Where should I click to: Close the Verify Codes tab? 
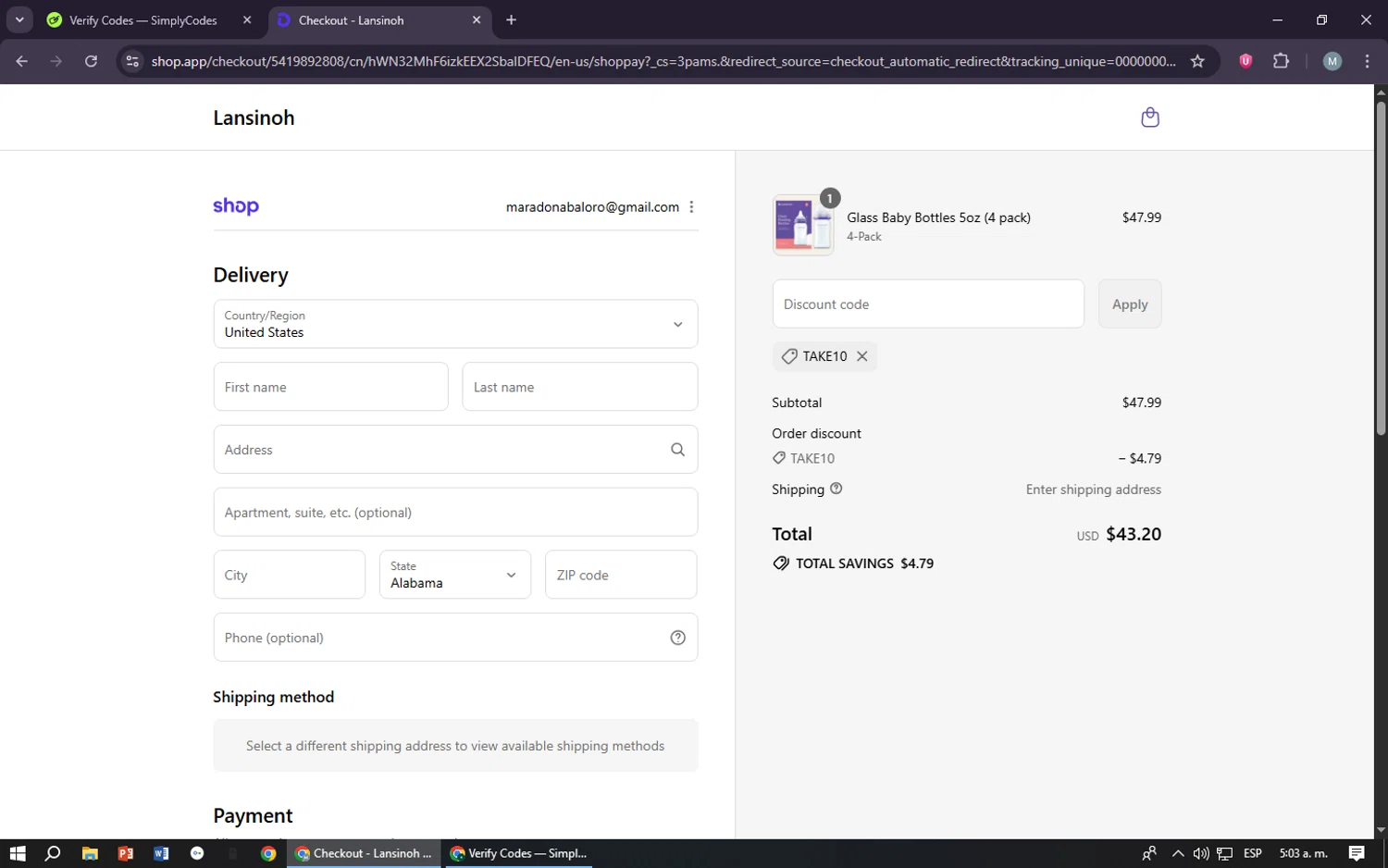[247, 19]
